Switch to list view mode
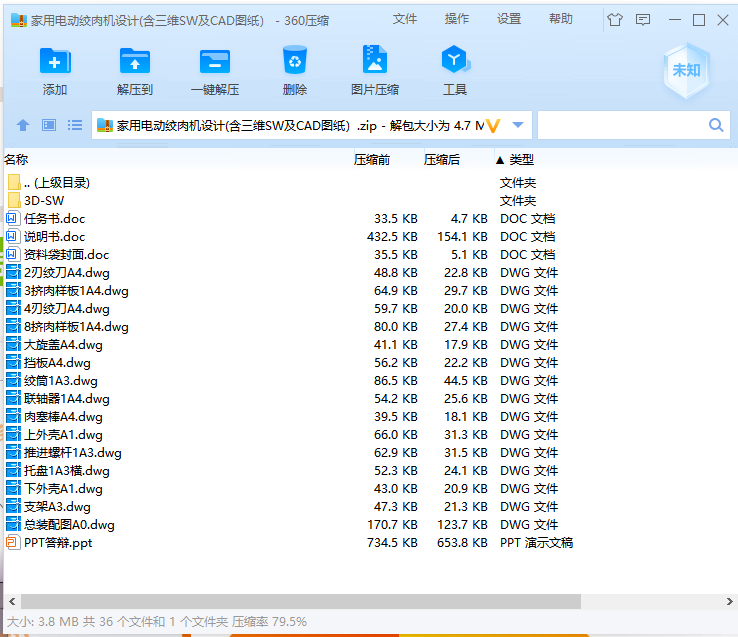 click(x=75, y=125)
